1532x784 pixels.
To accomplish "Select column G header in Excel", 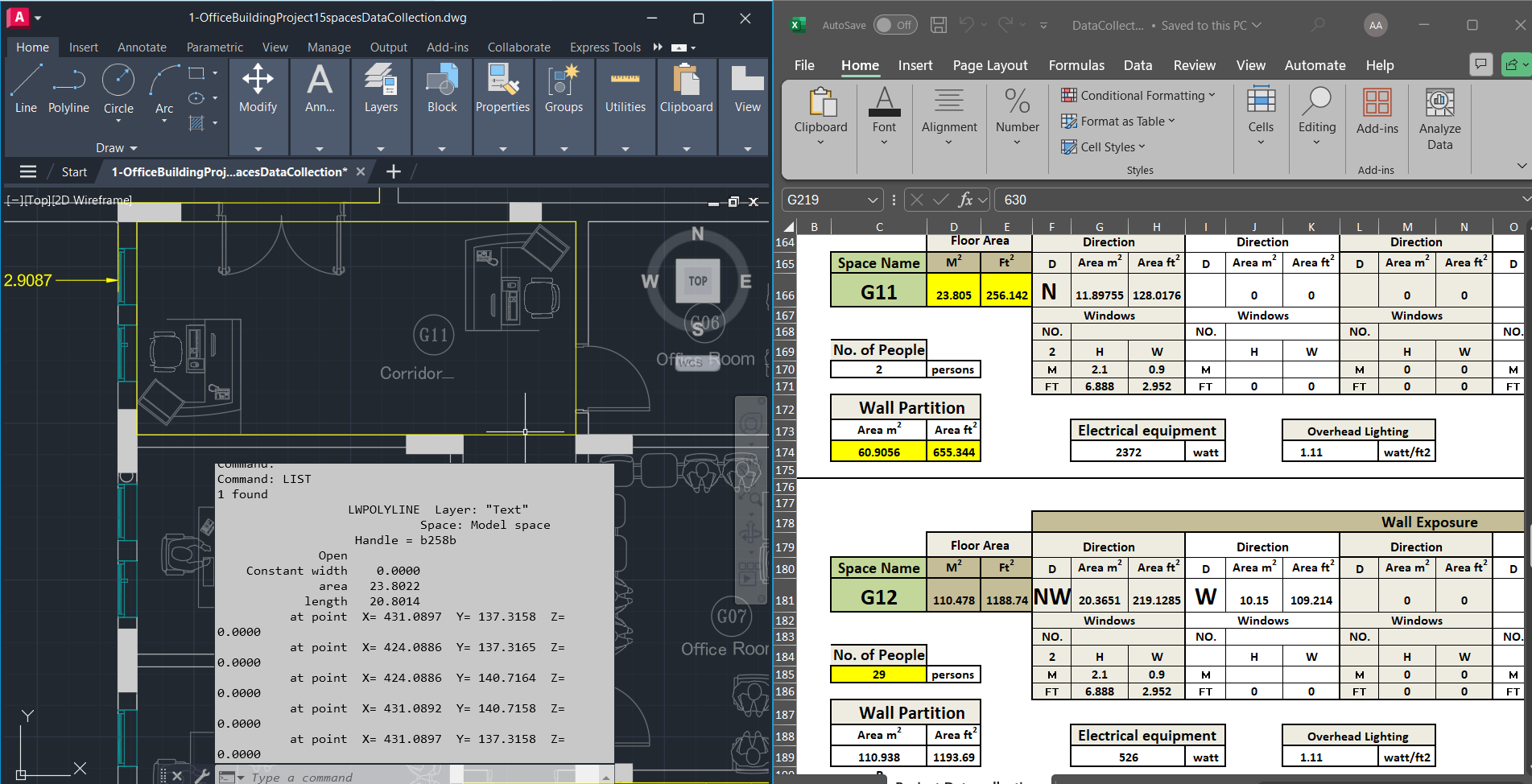I will [x=1100, y=227].
